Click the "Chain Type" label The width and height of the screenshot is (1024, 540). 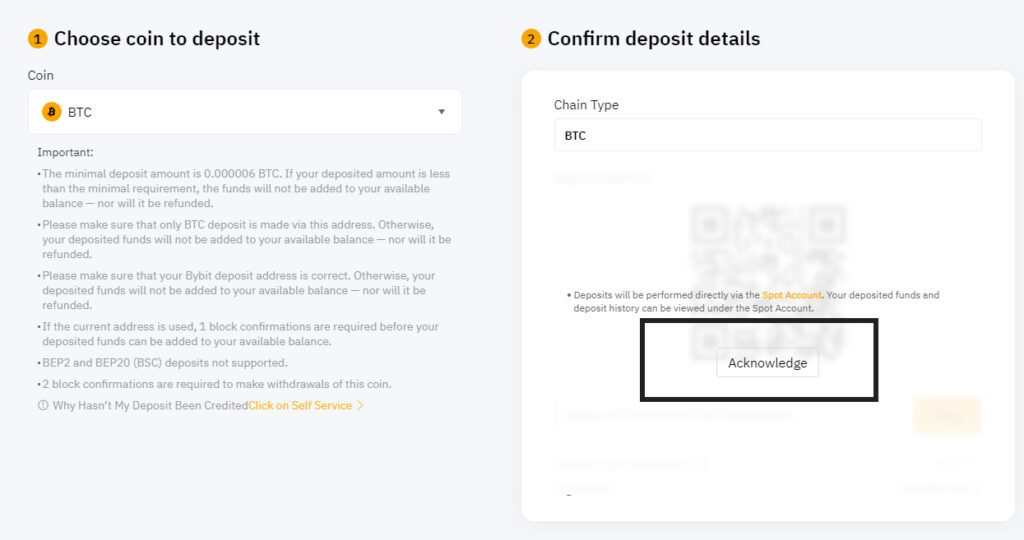[x=586, y=105]
